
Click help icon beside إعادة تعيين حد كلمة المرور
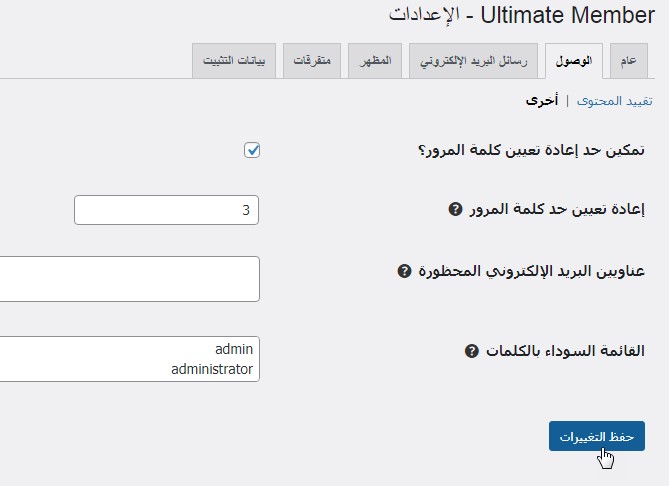tap(455, 210)
